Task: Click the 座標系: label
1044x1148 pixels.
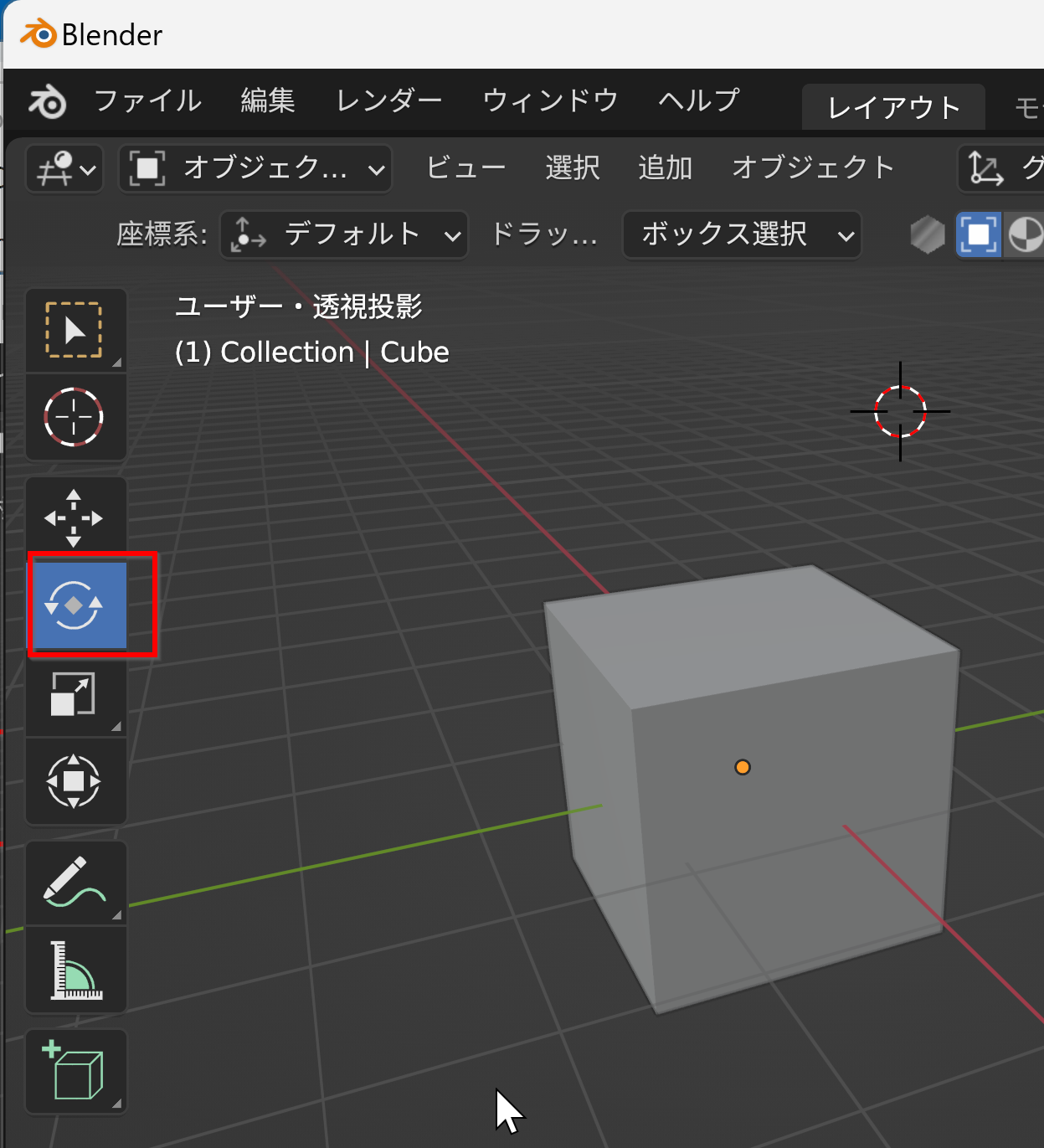Action: (162, 234)
